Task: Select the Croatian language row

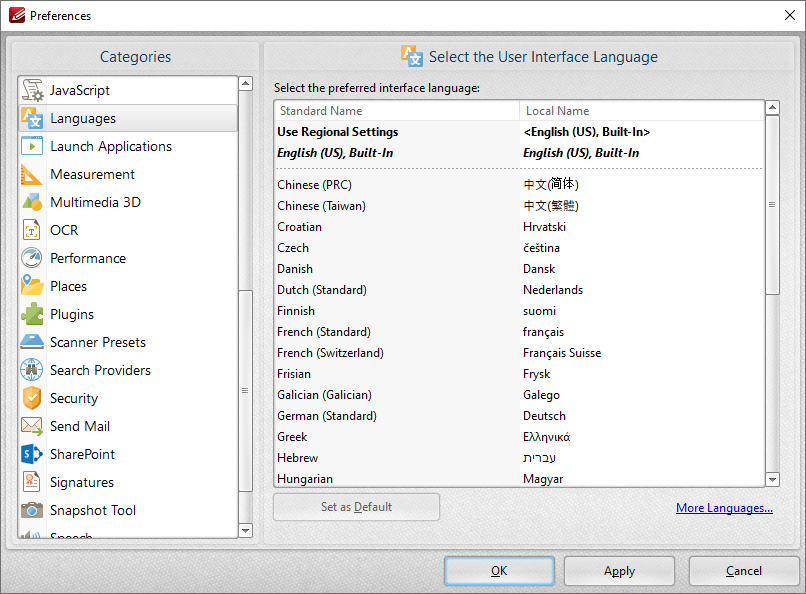Action: (519, 227)
